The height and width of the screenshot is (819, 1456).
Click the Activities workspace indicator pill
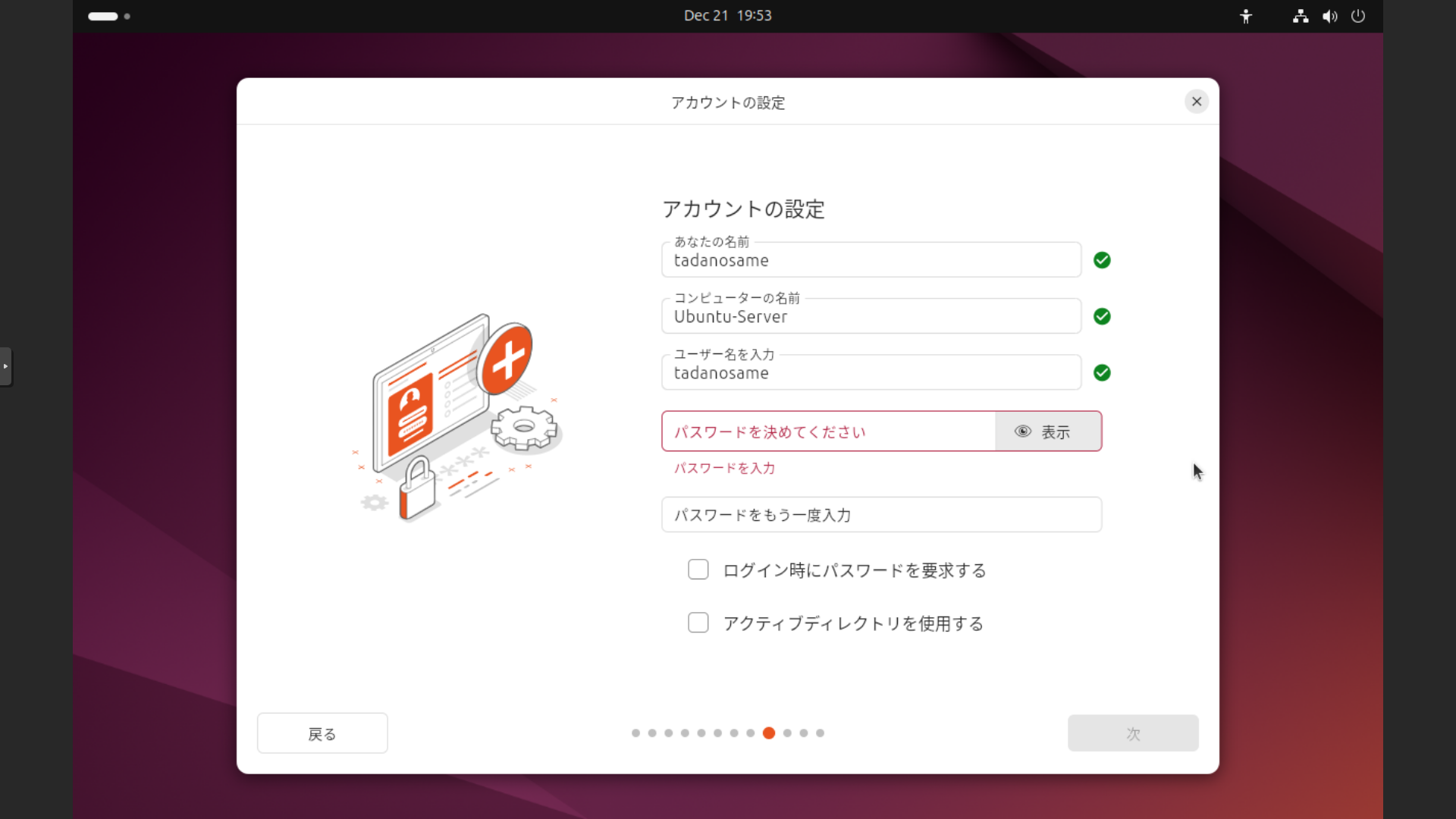click(x=103, y=16)
